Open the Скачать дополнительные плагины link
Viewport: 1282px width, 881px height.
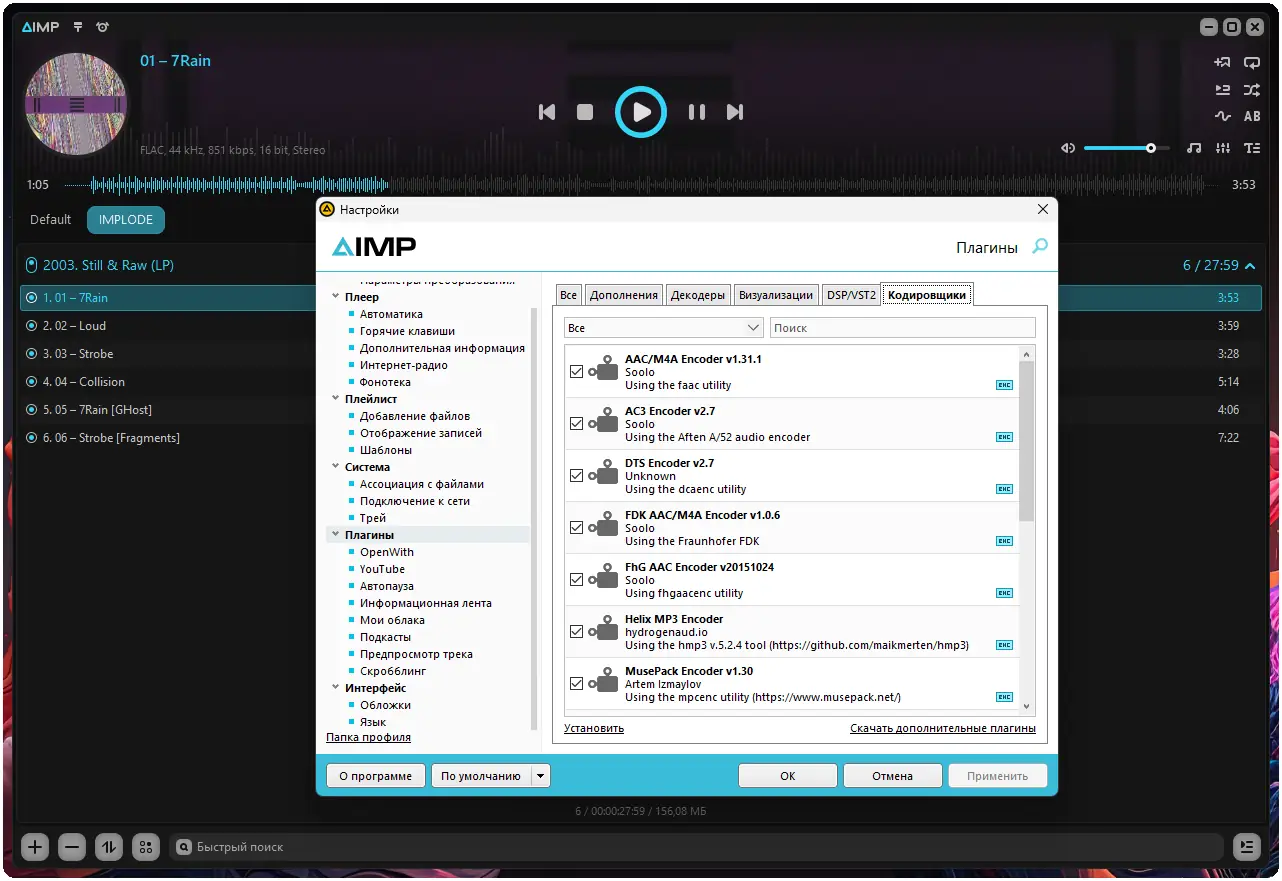point(943,728)
